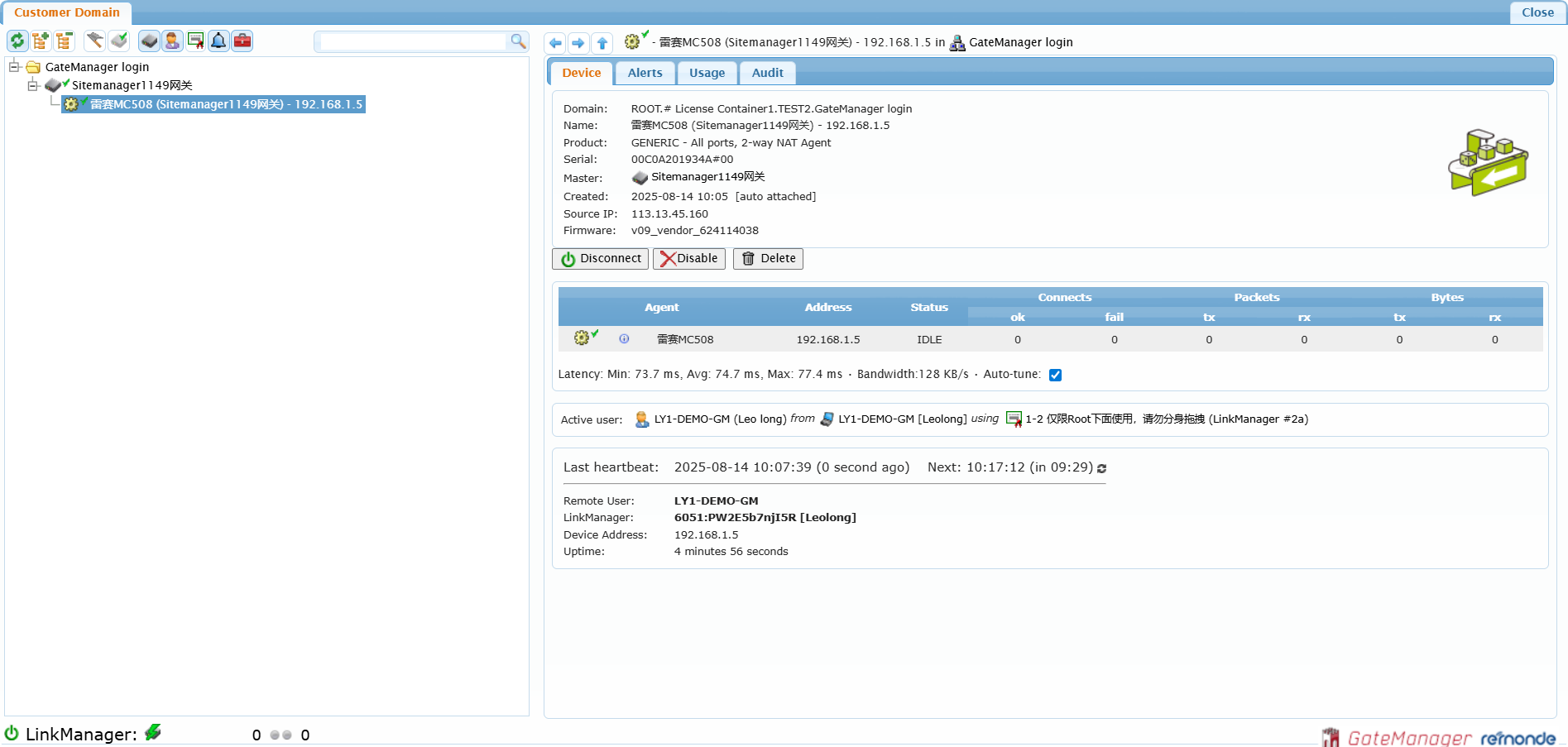Click the Delete button

click(768, 259)
